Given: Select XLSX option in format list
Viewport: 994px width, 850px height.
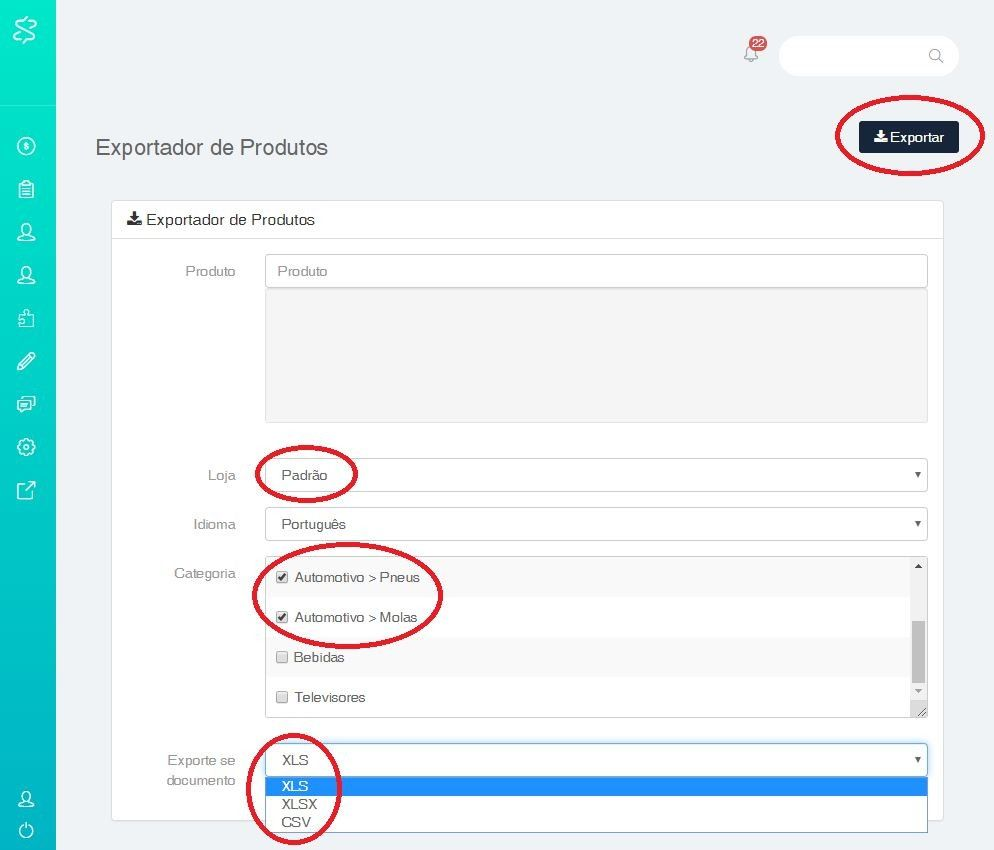Looking at the screenshot, I should tap(596, 804).
